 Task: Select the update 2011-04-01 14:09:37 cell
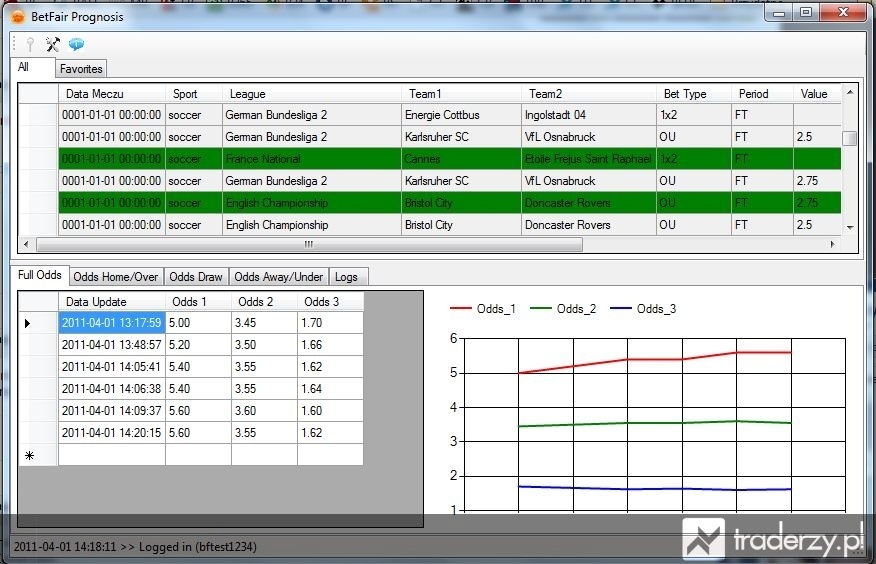coord(112,411)
